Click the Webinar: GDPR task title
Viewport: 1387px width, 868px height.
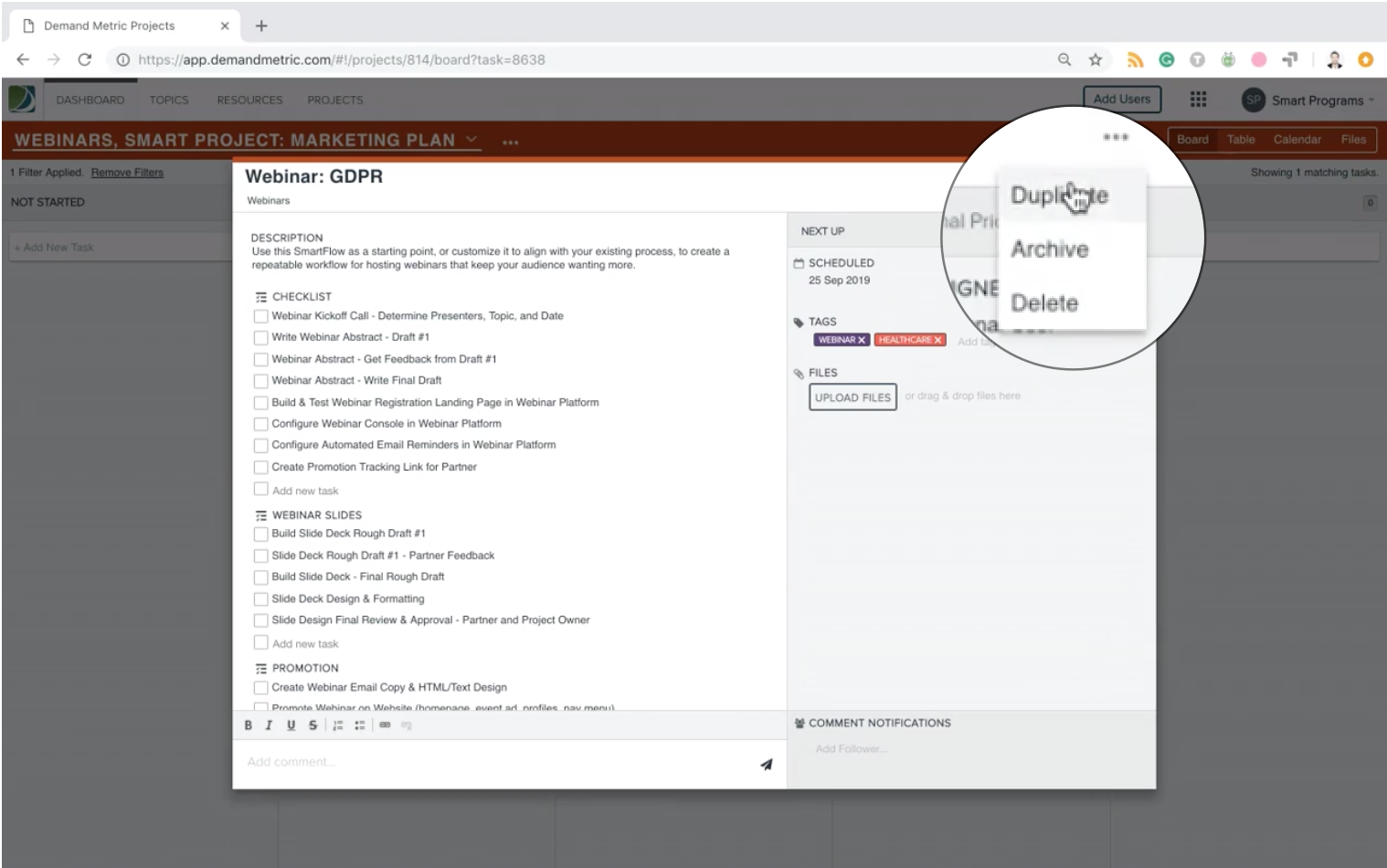pyautogui.click(x=314, y=176)
